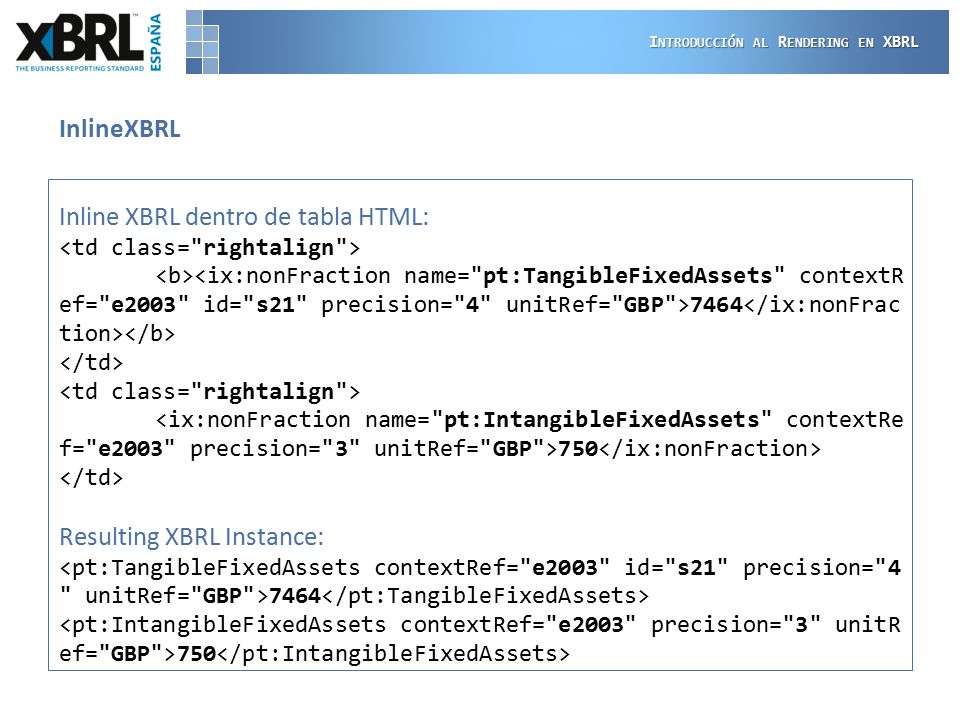Screen dimensions: 960x720
Task: Click the 'Inline XBRL dentro de tabla HTML:' heading
Action: pos(244,217)
